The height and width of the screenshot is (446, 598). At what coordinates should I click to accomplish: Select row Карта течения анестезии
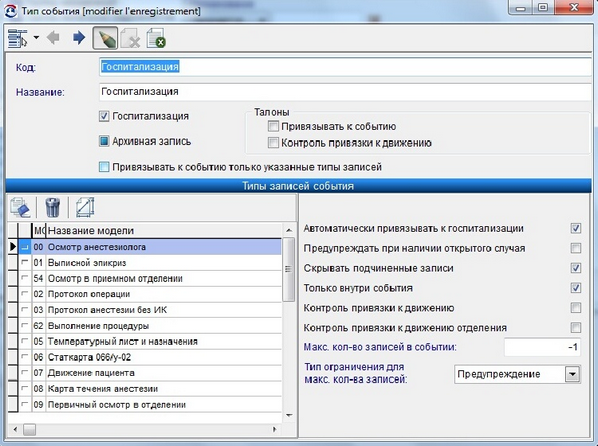click(145, 389)
